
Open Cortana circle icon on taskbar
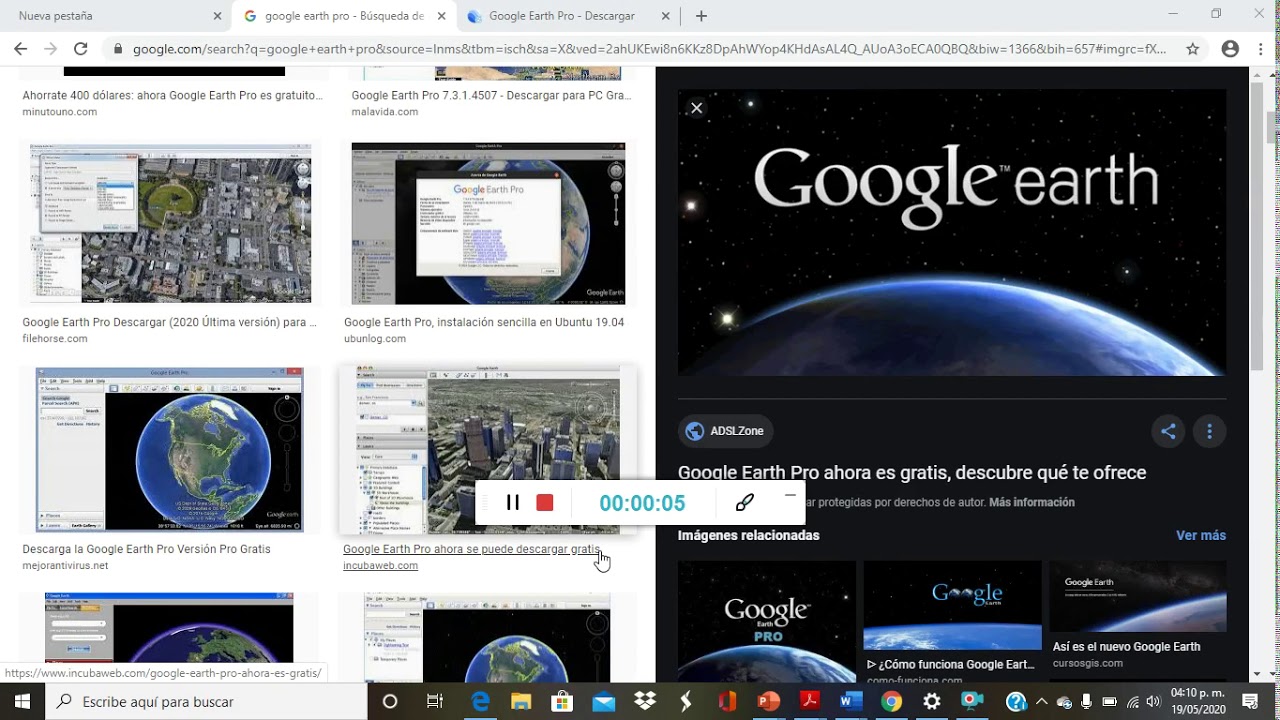[390, 701]
